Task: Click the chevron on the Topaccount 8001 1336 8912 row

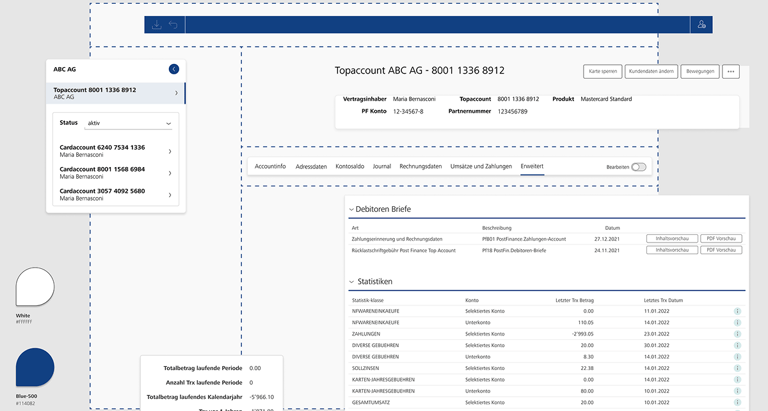Action: (x=176, y=93)
